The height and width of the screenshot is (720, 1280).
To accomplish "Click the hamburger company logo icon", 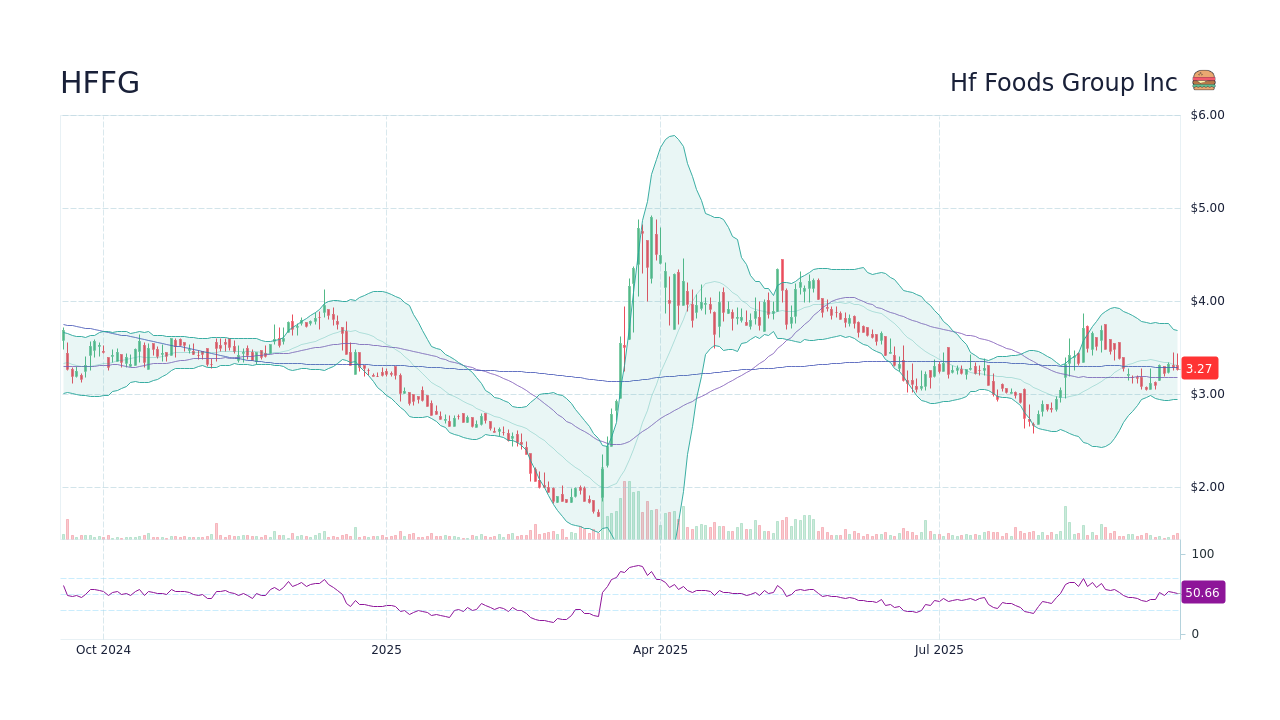I will (x=1203, y=80).
